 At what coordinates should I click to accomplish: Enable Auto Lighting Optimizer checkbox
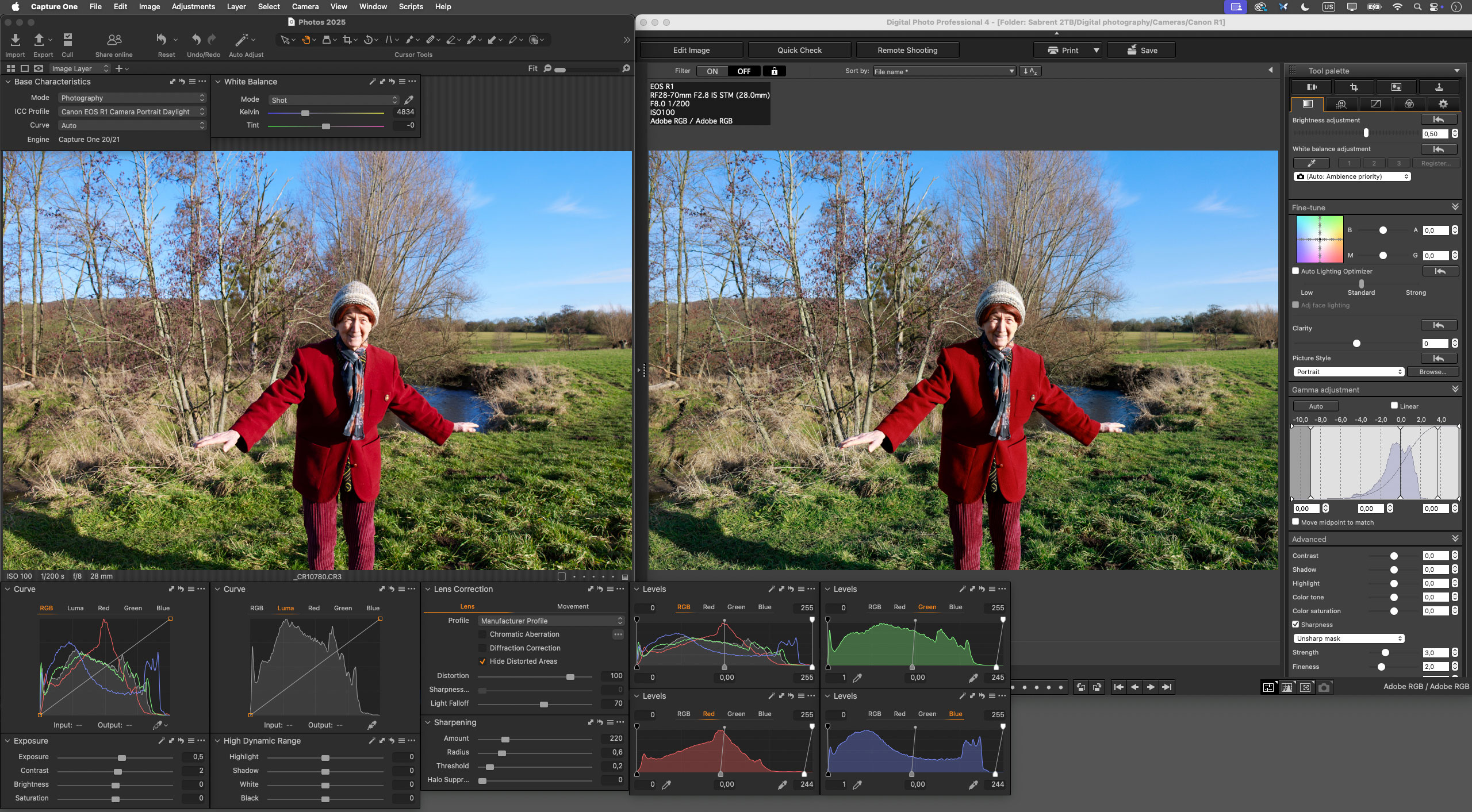coord(1295,271)
